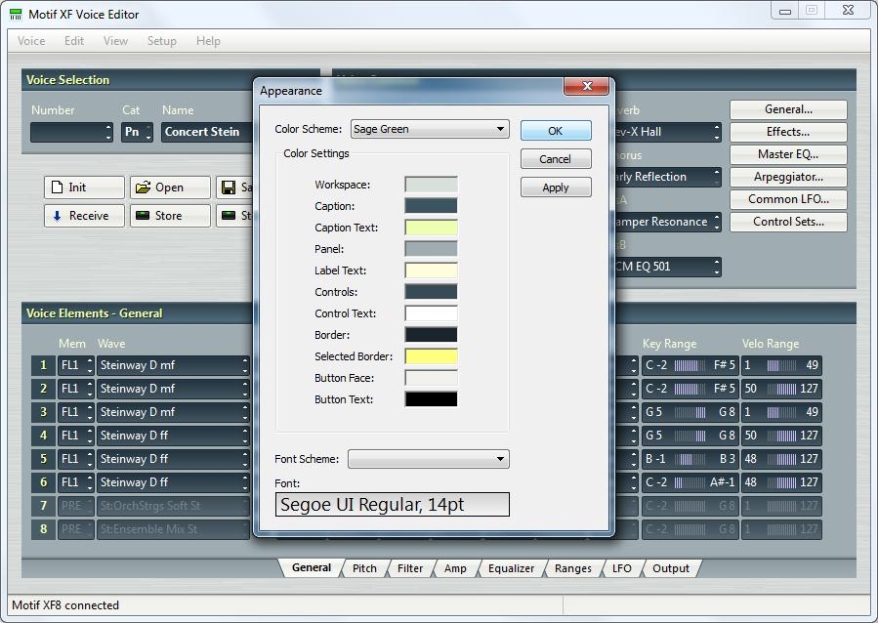
Task: Open the General... settings button
Action: pos(788,110)
